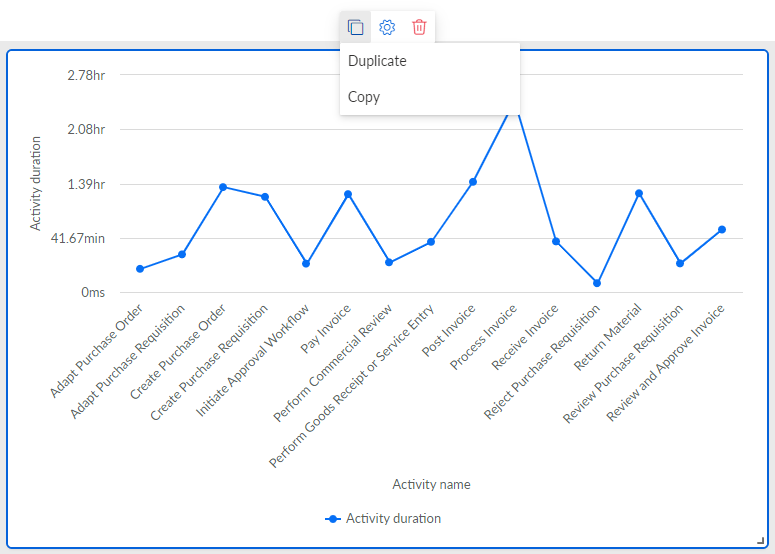Image resolution: width=775 pixels, height=554 pixels.
Task: Click the duplicate/copy widget icon
Action: pos(355,27)
